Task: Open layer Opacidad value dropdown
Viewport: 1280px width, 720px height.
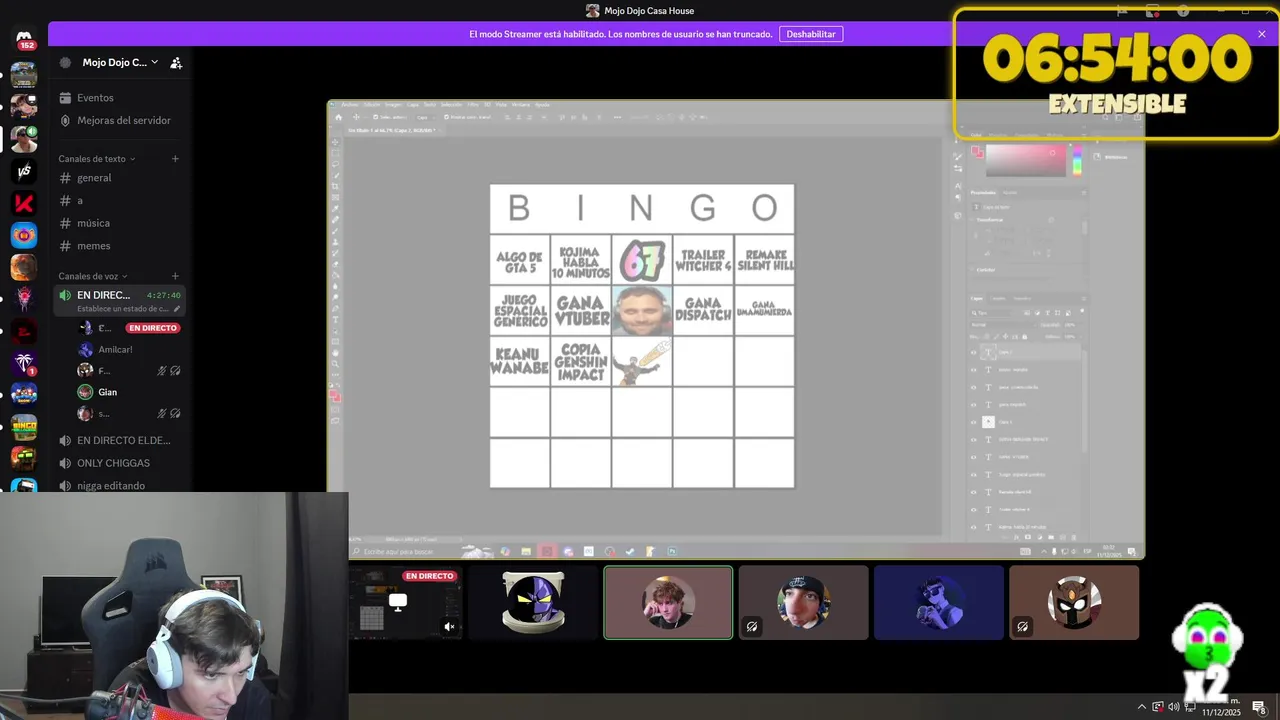Action: click(1072, 325)
